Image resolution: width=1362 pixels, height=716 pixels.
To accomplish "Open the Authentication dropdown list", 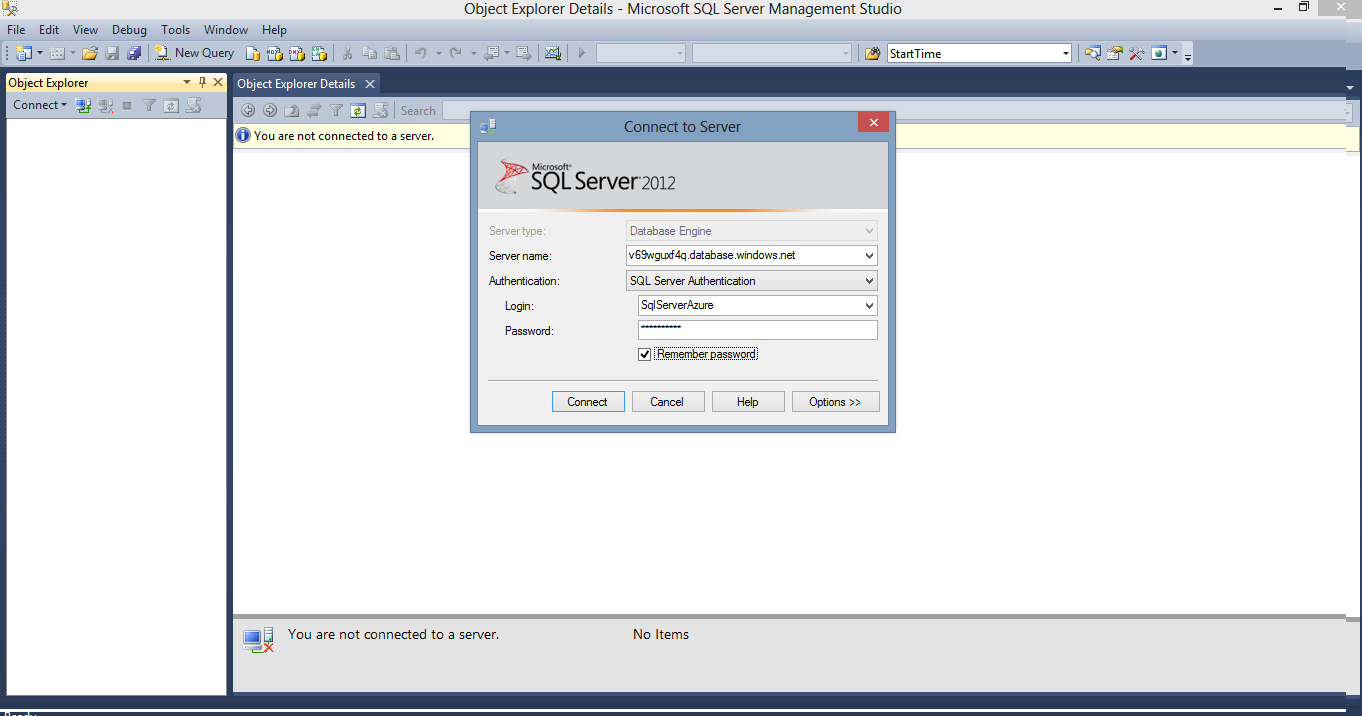I will click(868, 280).
